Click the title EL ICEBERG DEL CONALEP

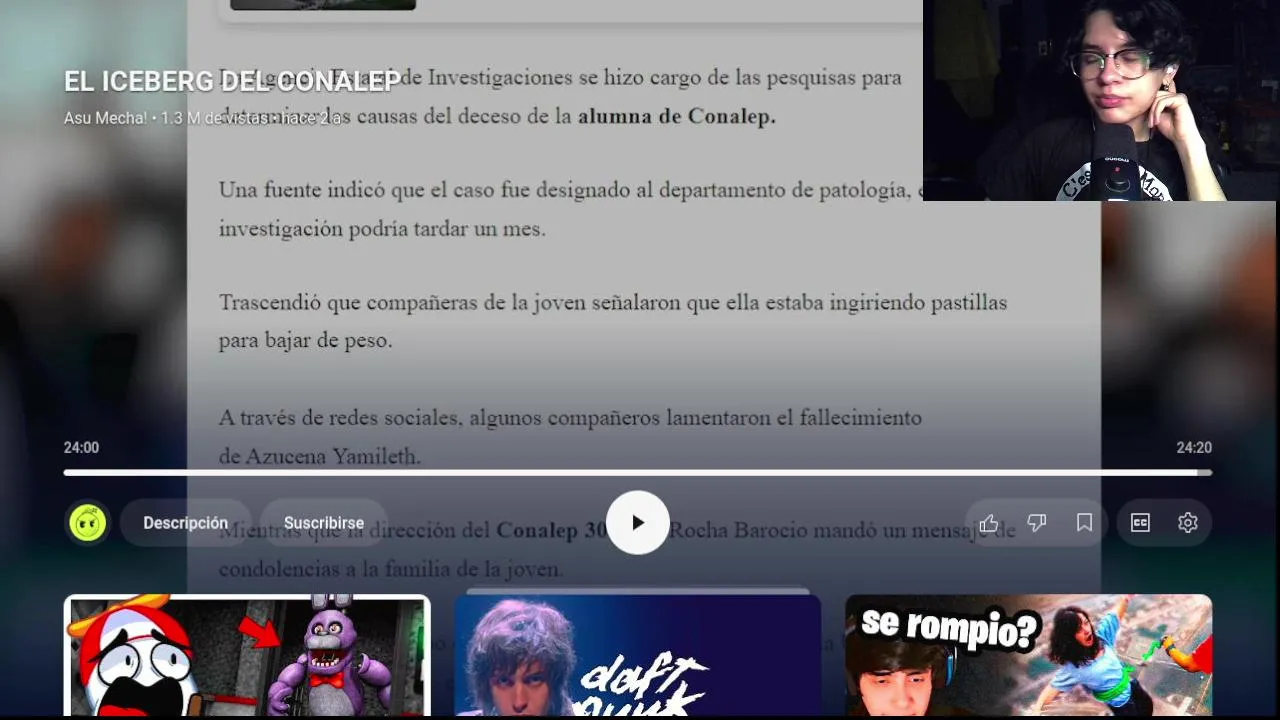click(232, 82)
